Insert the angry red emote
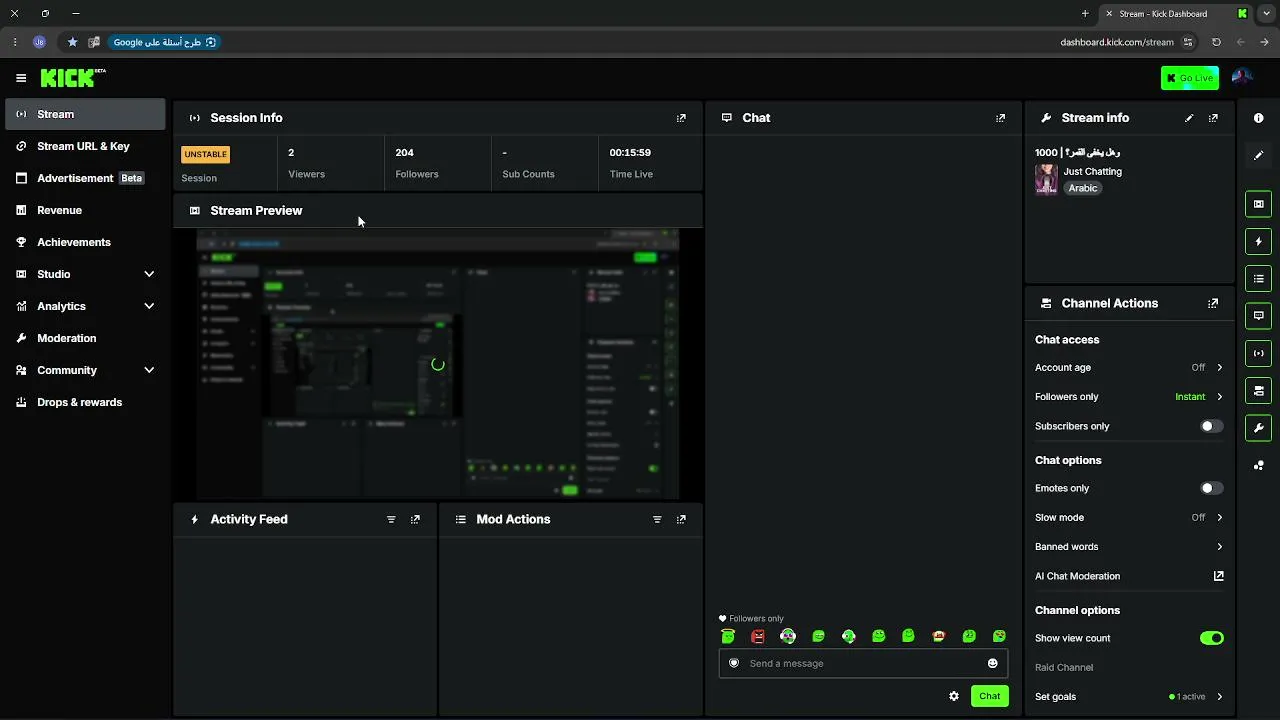 758,636
